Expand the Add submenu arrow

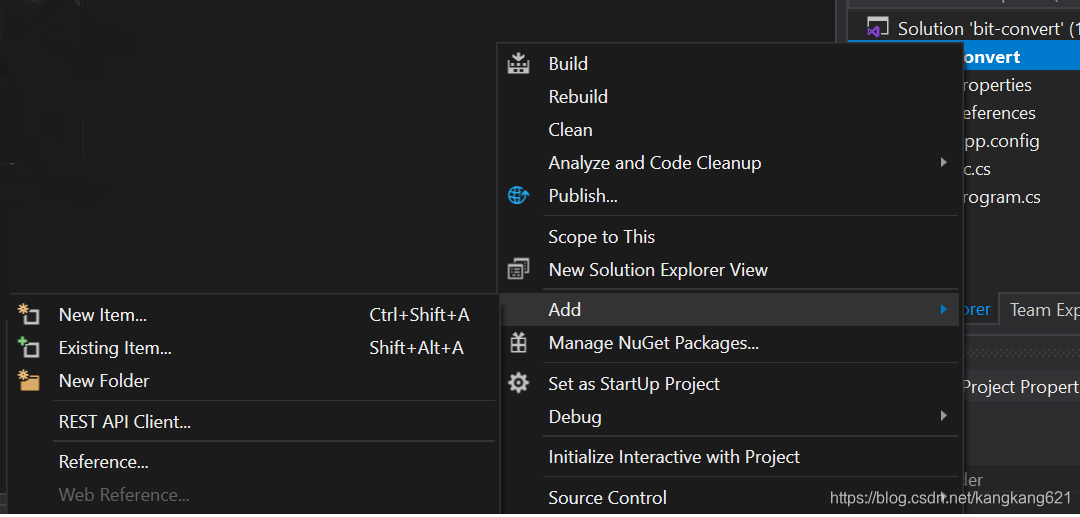[943, 310]
